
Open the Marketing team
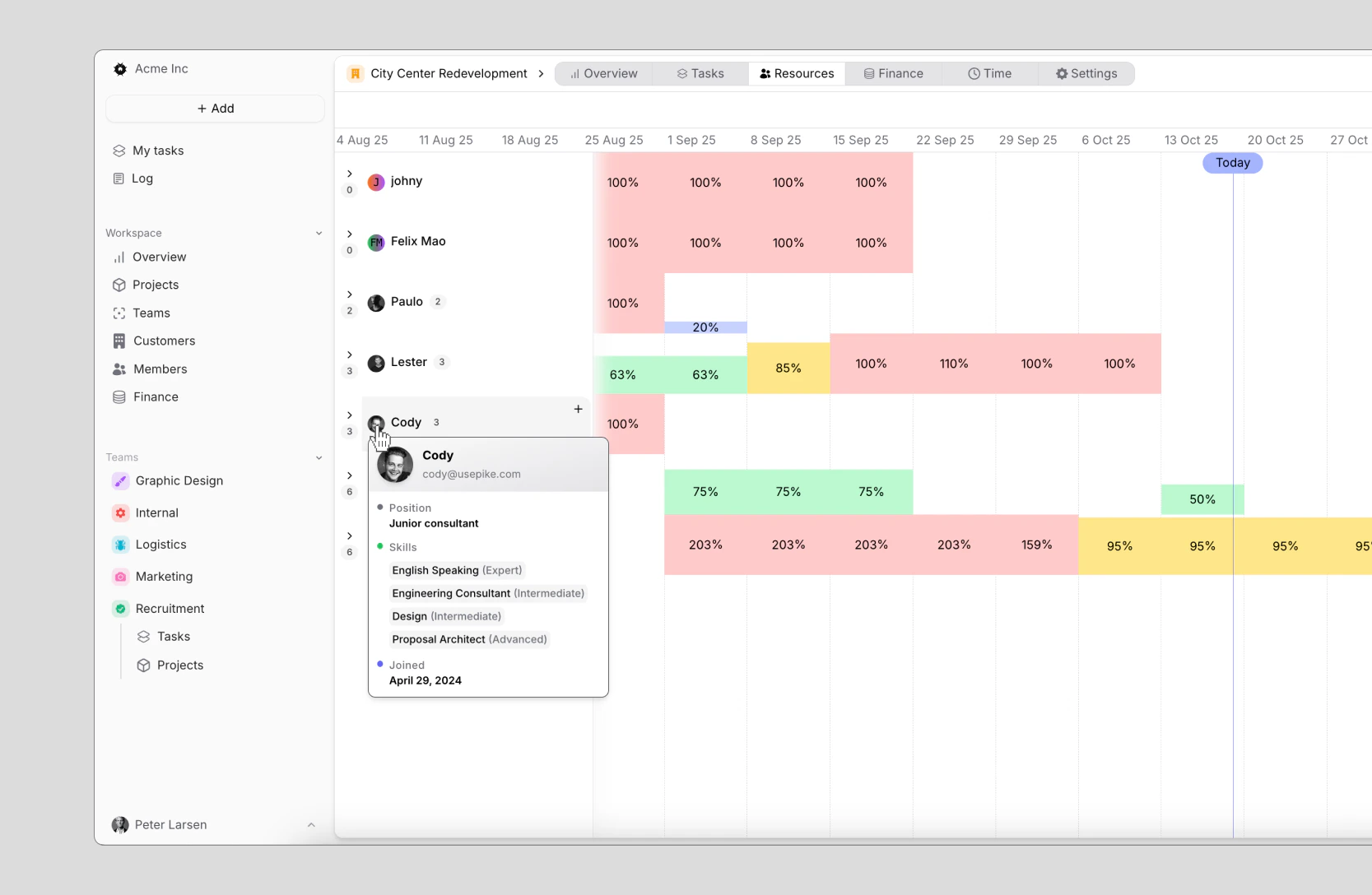click(164, 577)
